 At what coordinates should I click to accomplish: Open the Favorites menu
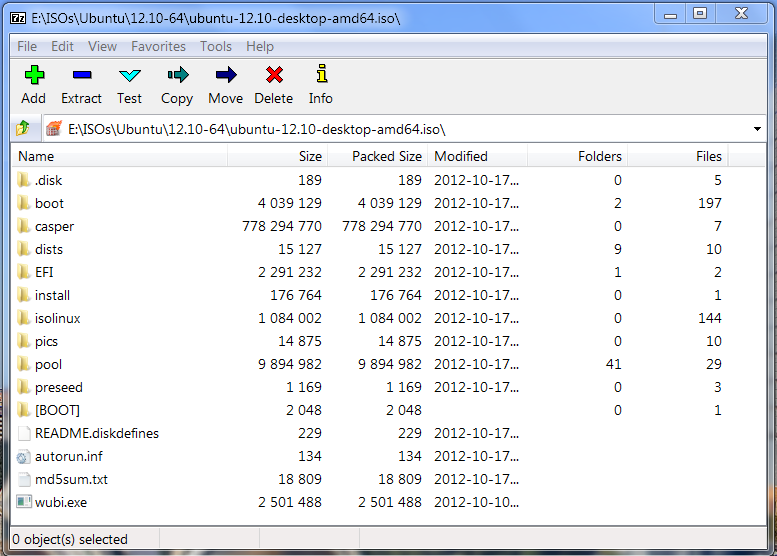tap(158, 46)
